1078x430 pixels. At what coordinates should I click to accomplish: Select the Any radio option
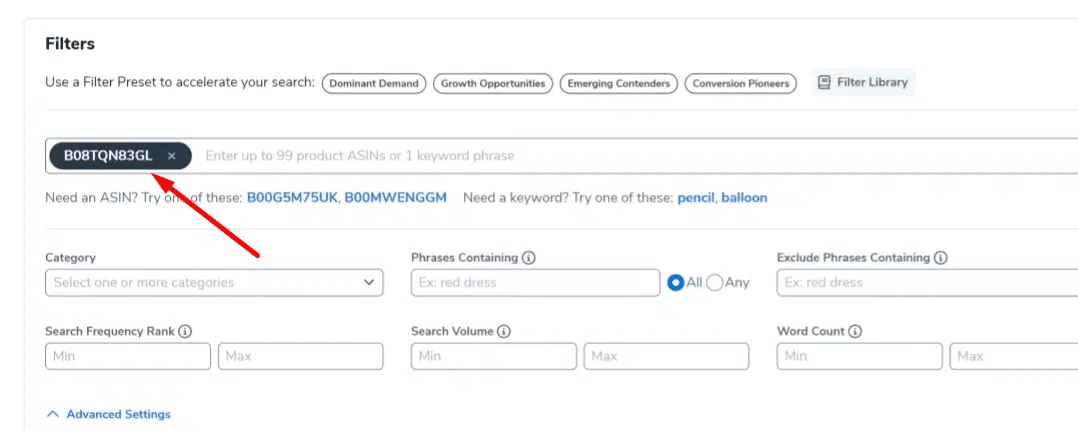click(x=714, y=283)
